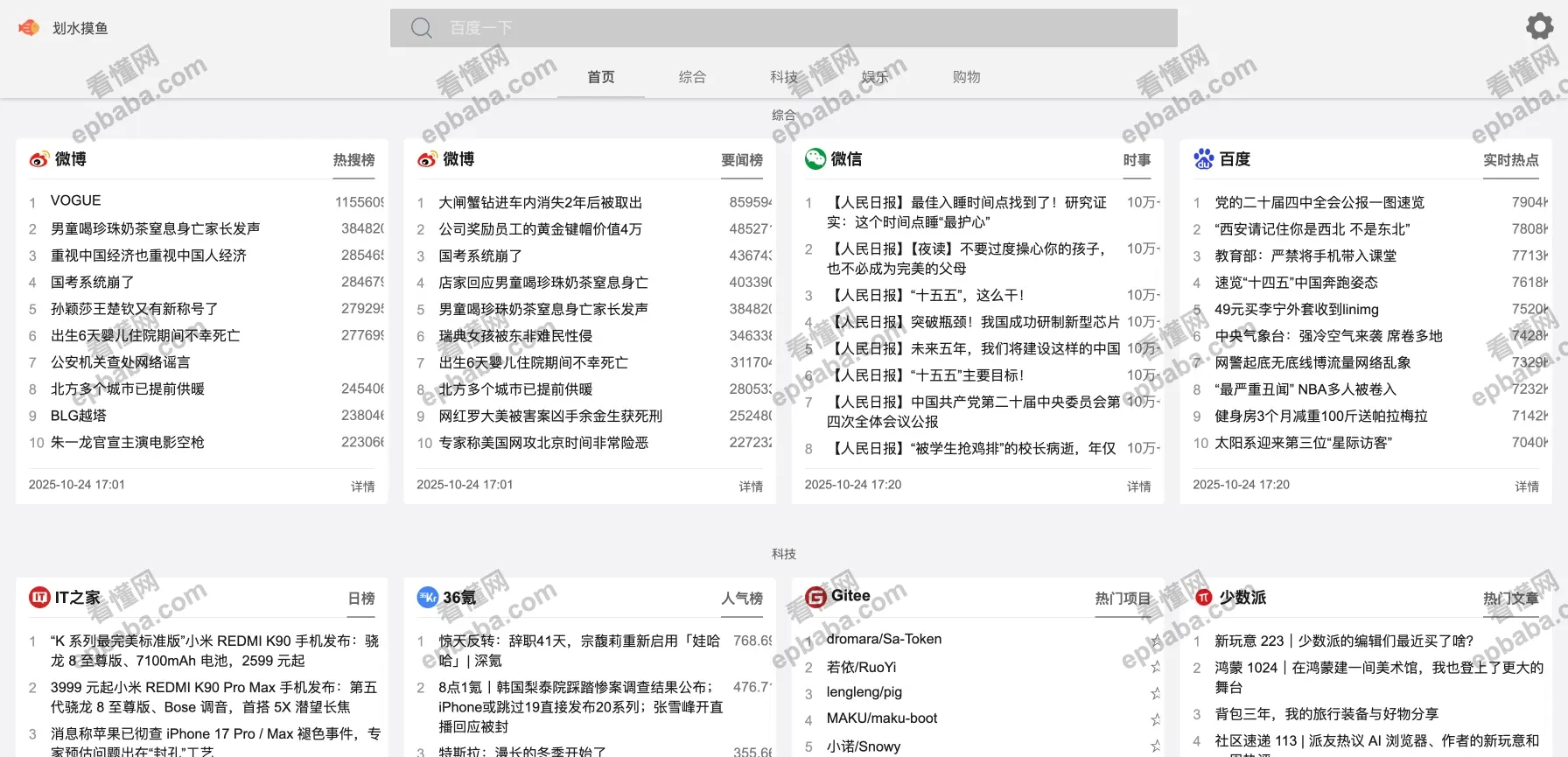
Task: Click the Gitee logo icon
Action: 815,597
